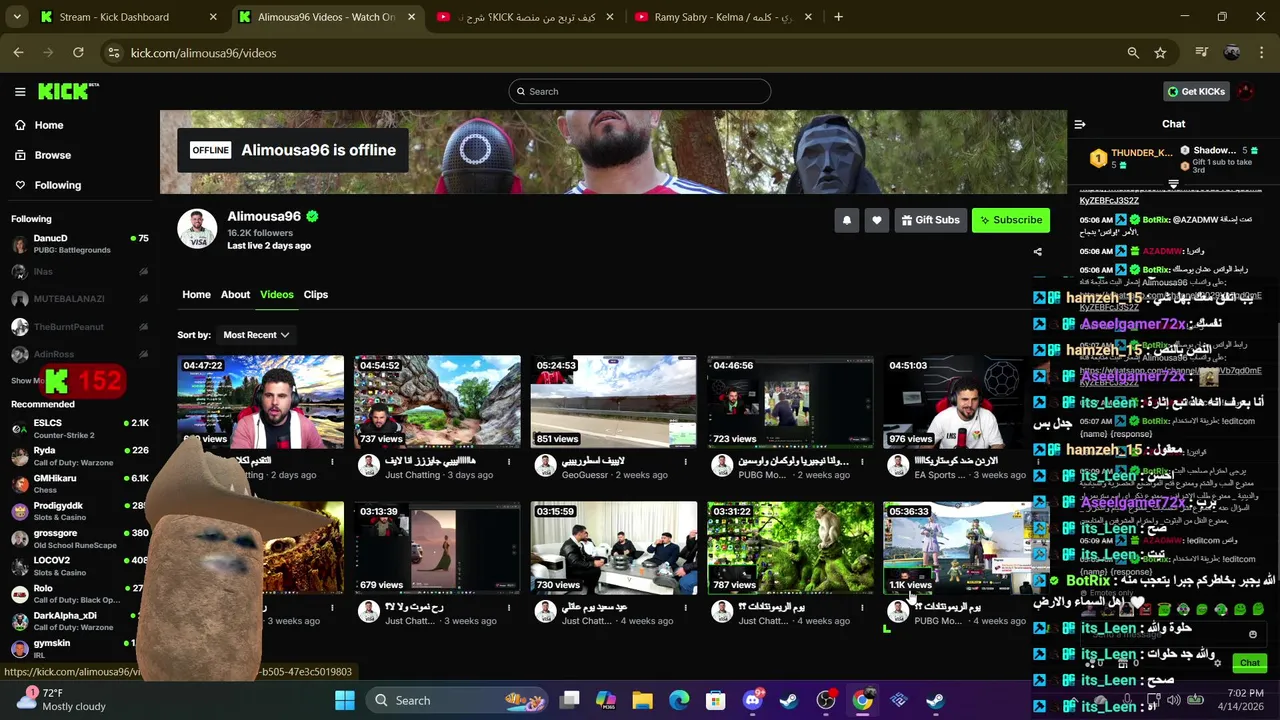Switch to the channel Home tab
This screenshot has height=720, width=1280.
[x=196, y=294]
